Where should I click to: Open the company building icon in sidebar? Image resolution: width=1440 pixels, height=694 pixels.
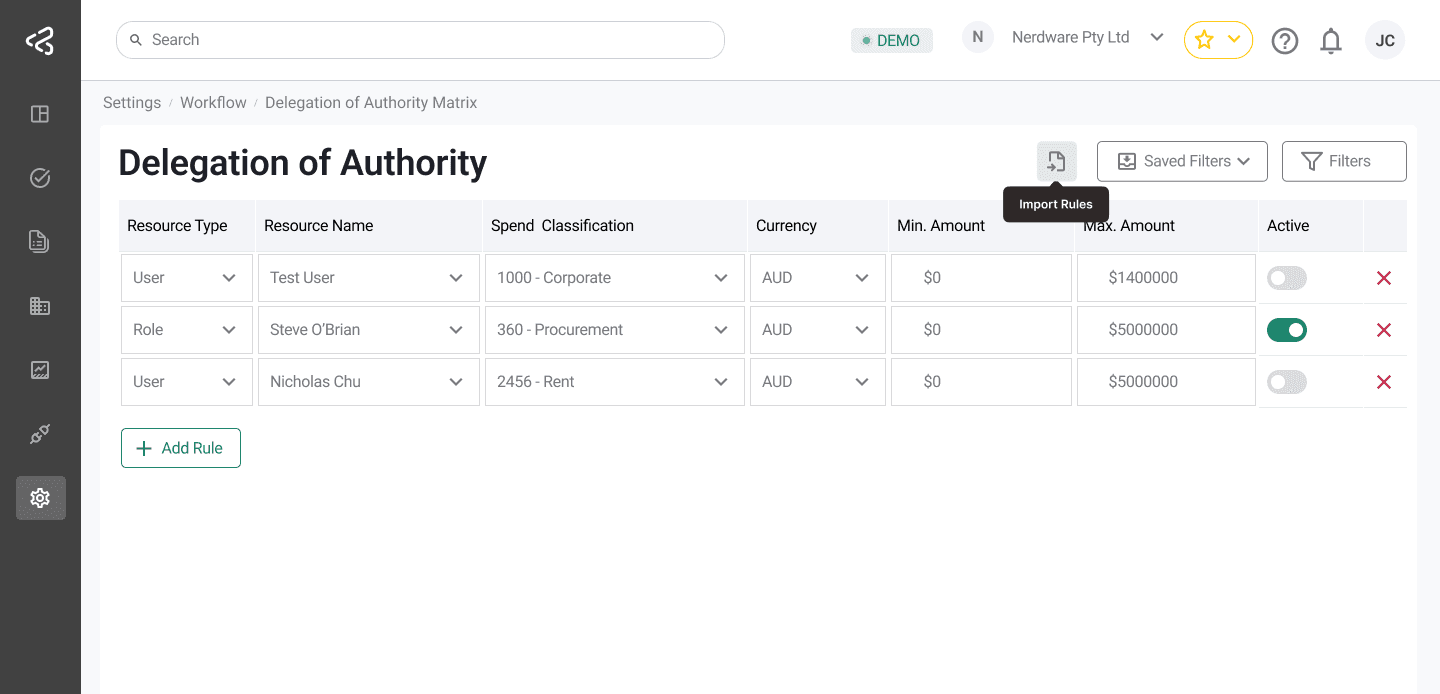pyautogui.click(x=40, y=305)
